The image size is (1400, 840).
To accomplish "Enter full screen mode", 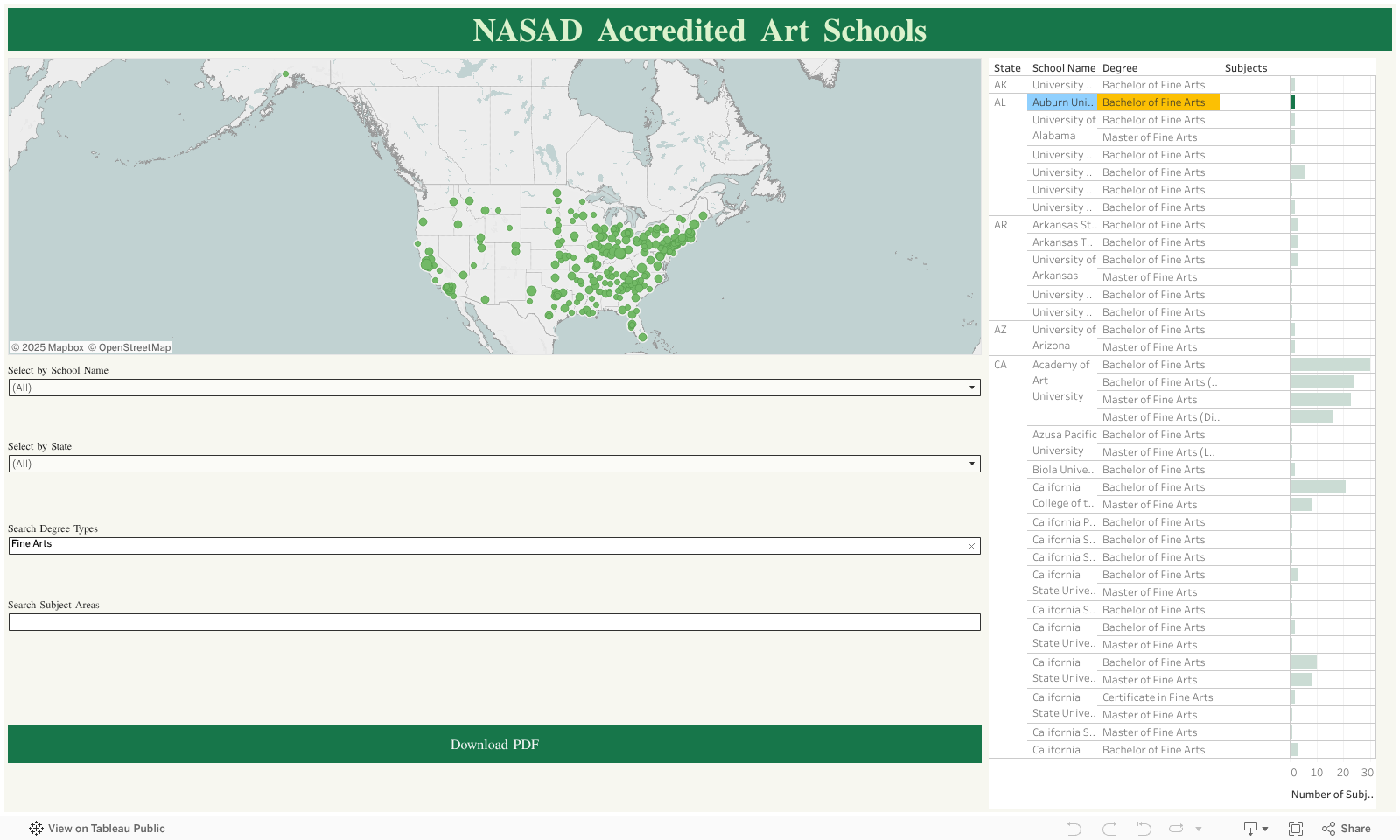I will pos(1296,829).
